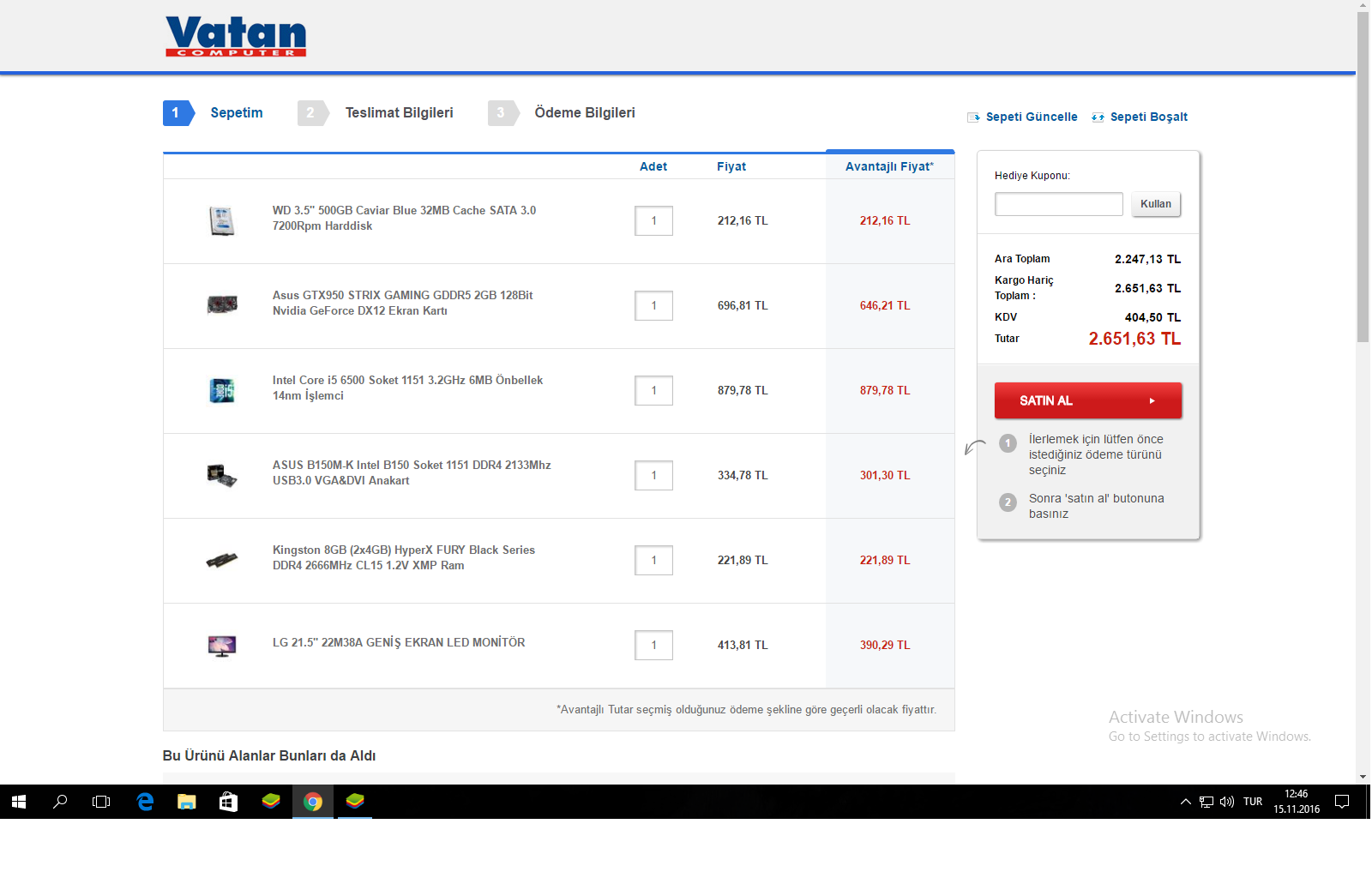Go to step 3 Ödeme Bilgileri
The height and width of the screenshot is (878, 1372).
[562, 113]
